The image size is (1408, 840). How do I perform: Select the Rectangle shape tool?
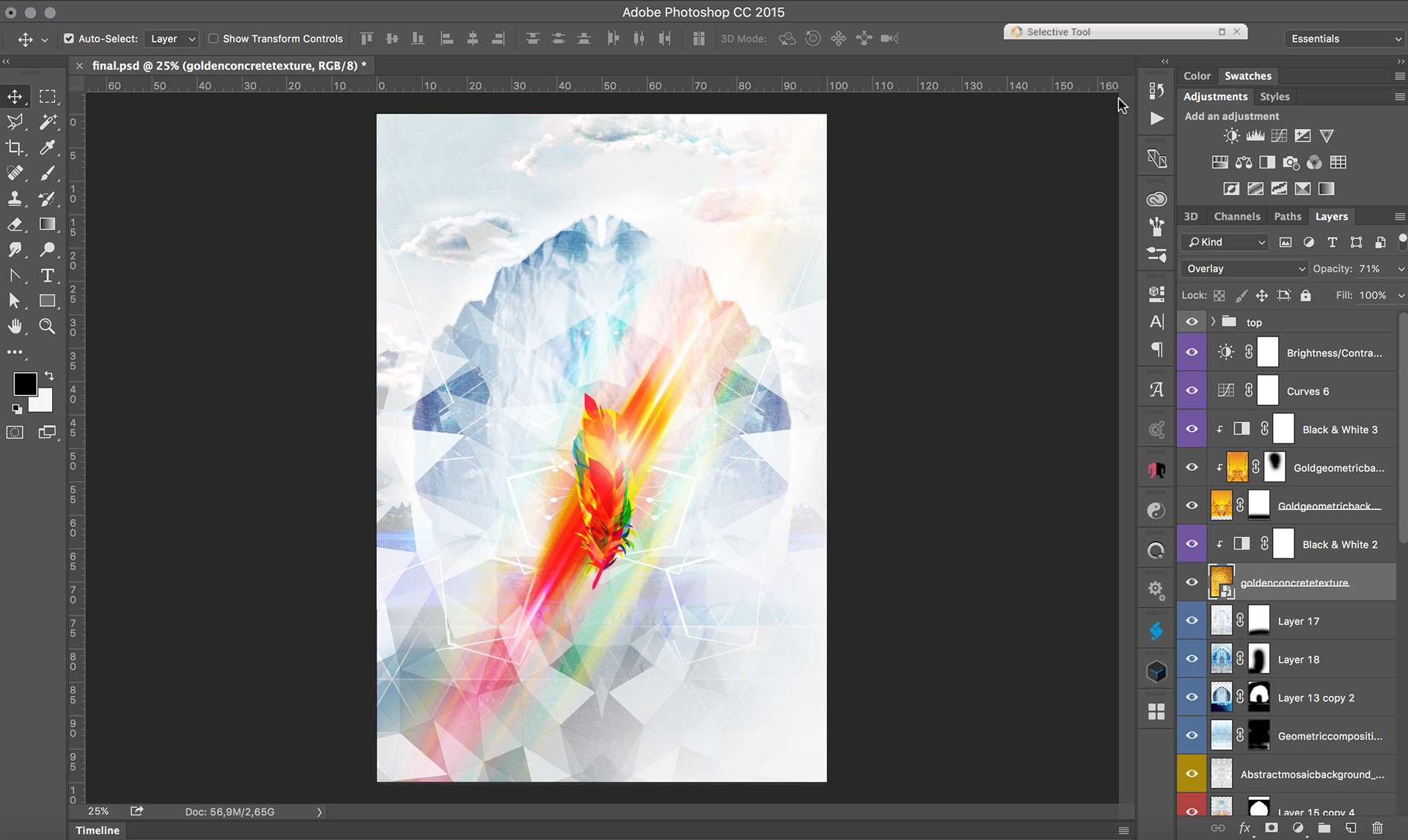point(48,301)
